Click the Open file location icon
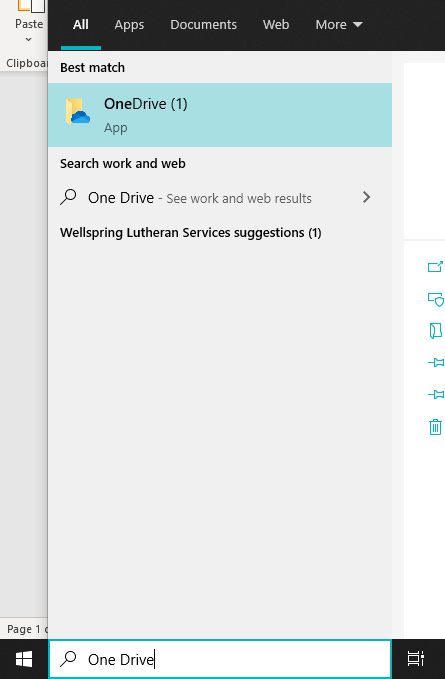445x679 pixels. coord(435,330)
